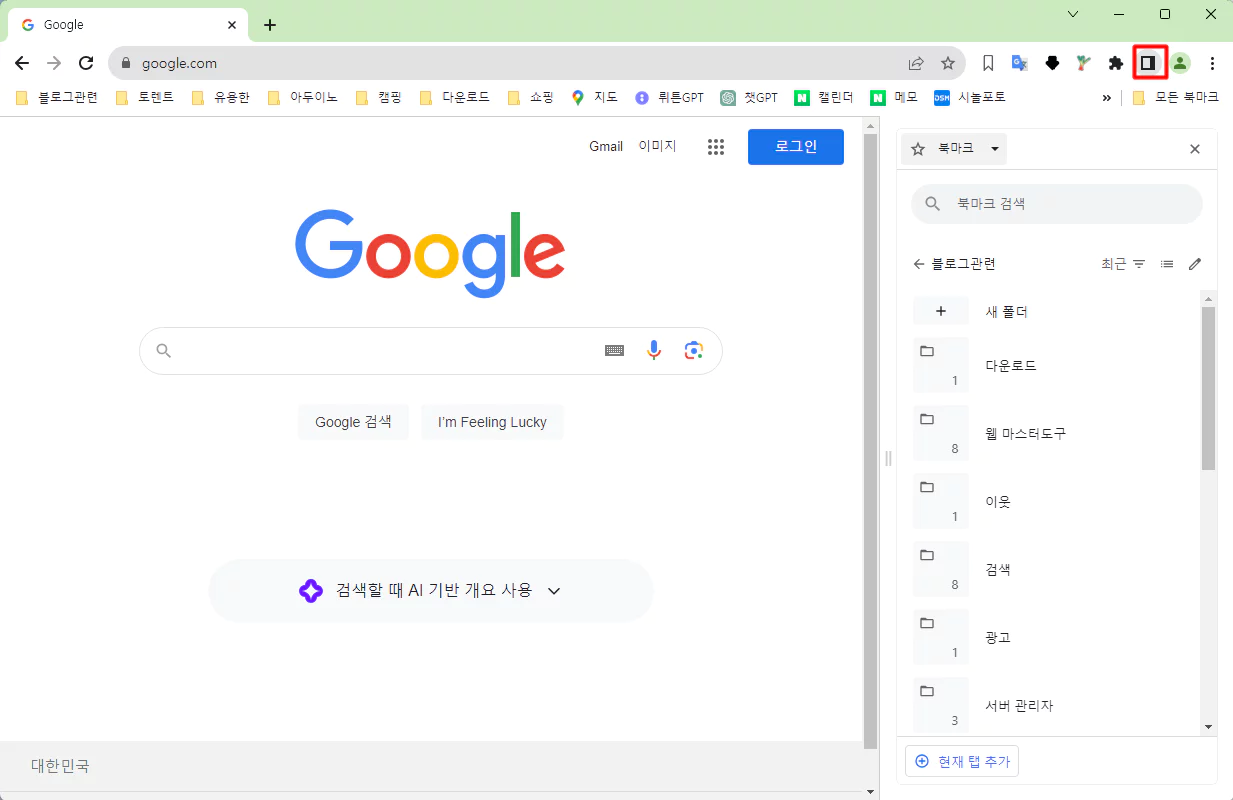This screenshot has width=1233, height=800.
Task: Open the Chrome three-dot menu
Action: click(x=1212, y=63)
